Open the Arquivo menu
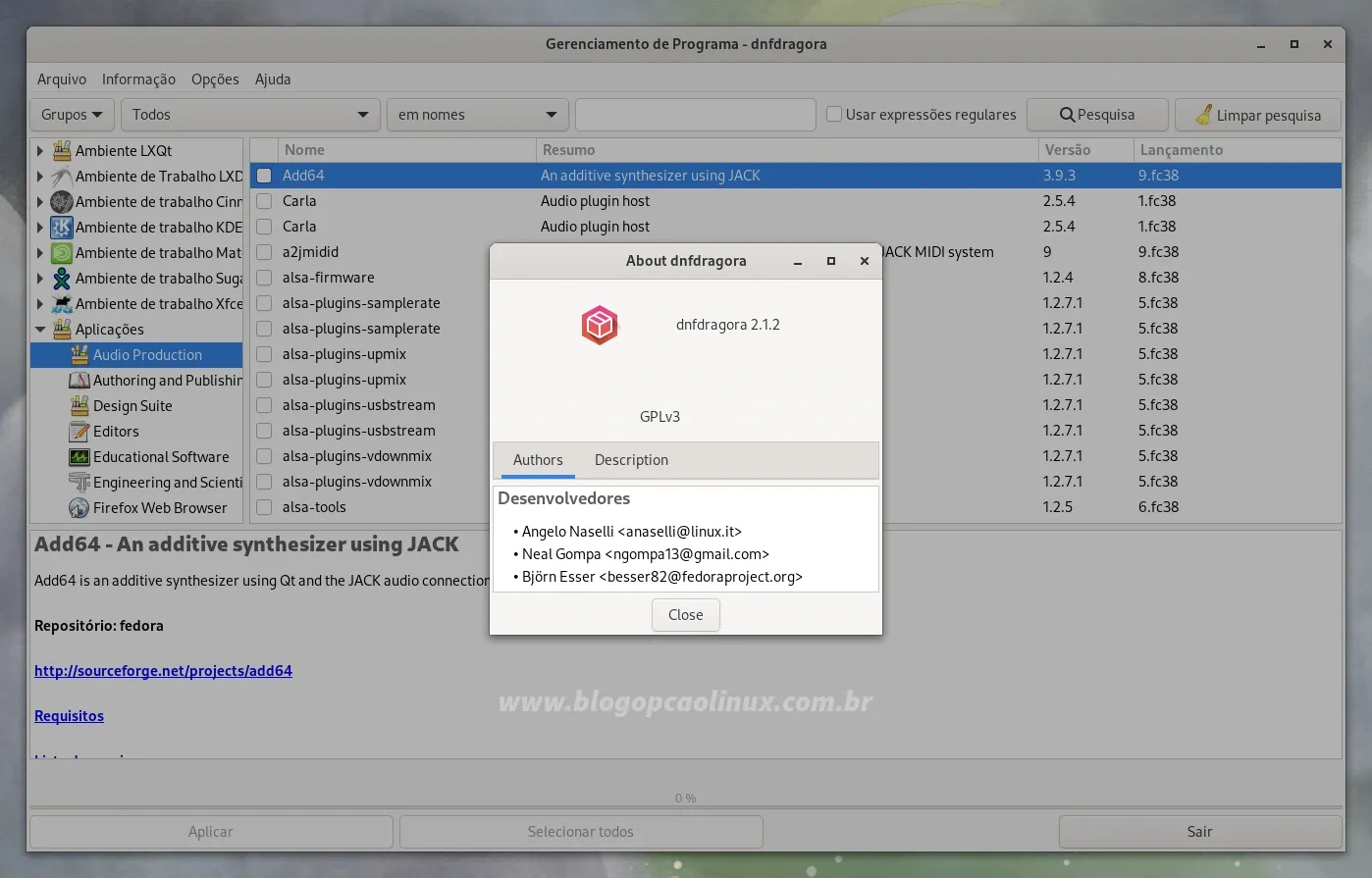The image size is (1372, 878). (x=62, y=79)
